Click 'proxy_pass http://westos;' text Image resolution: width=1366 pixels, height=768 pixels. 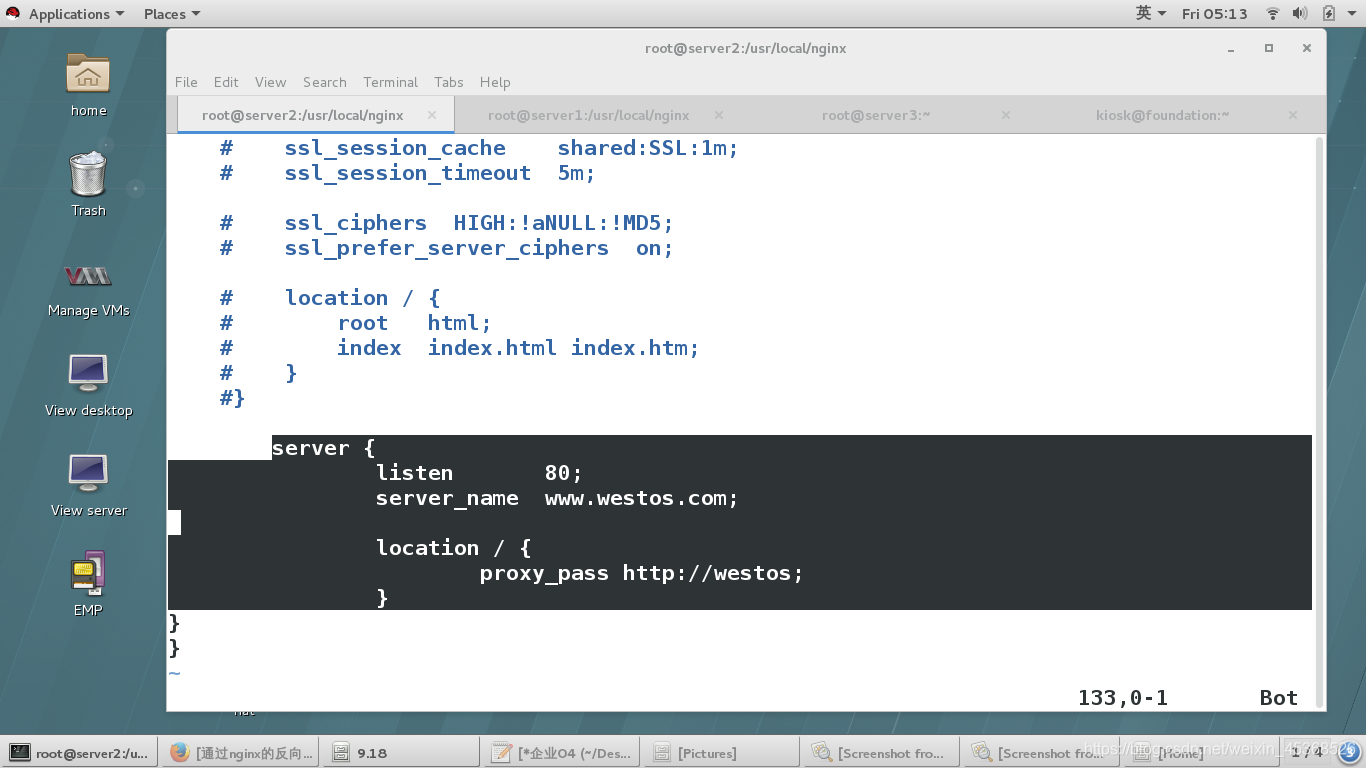(x=641, y=573)
